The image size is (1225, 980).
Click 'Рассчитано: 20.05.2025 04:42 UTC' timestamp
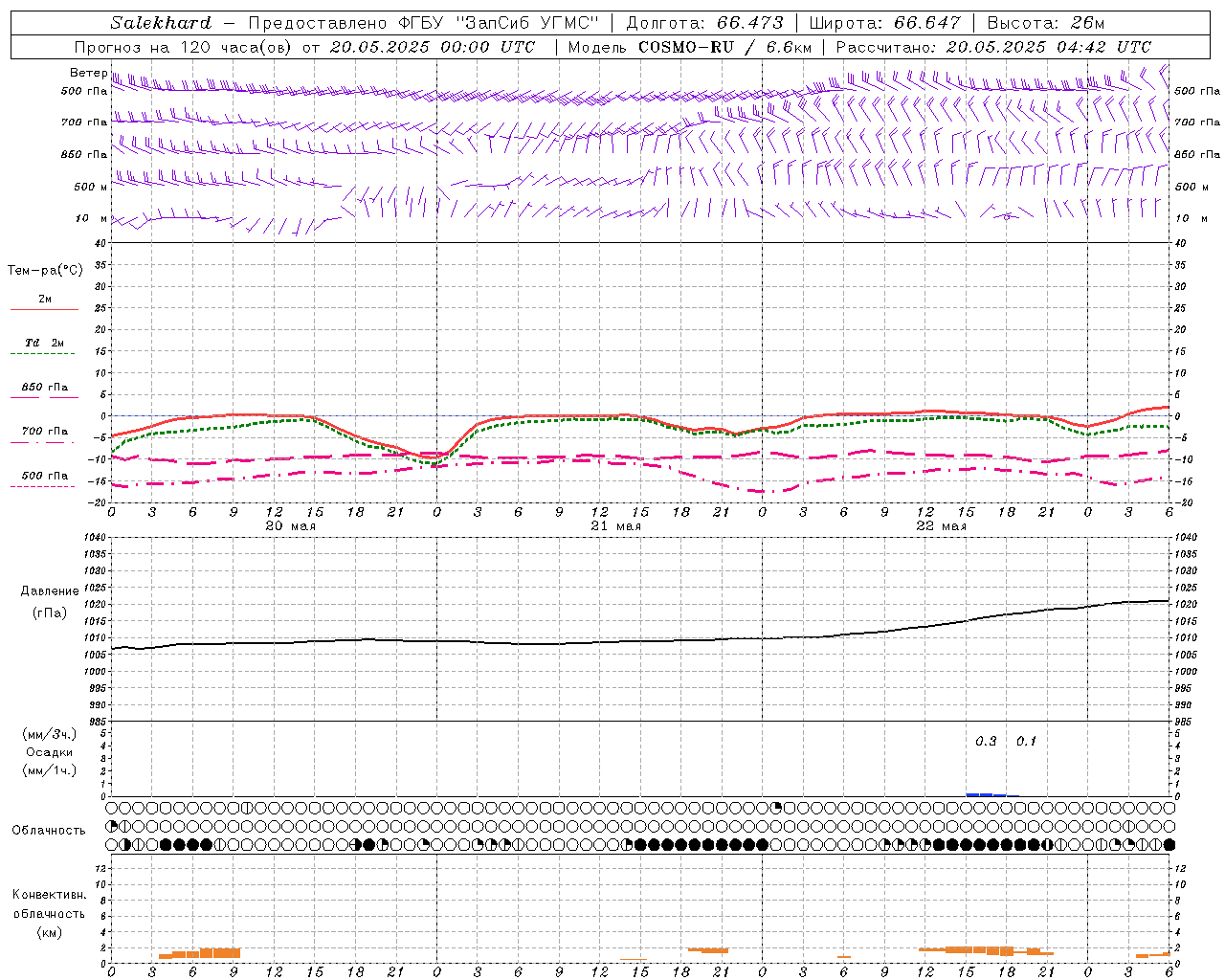click(x=993, y=47)
